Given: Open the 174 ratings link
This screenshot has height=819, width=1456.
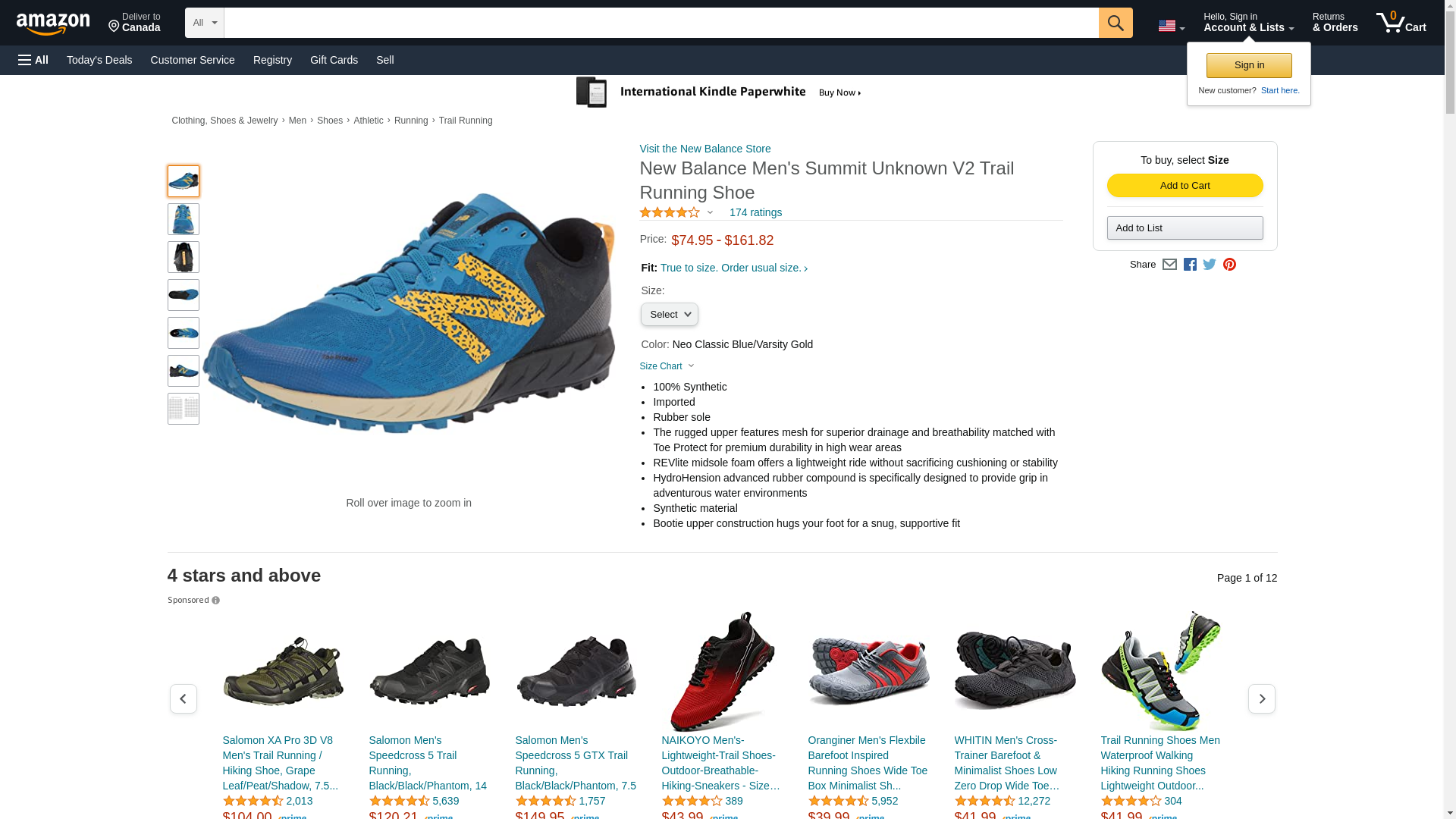Looking at the screenshot, I should click(755, 212).
